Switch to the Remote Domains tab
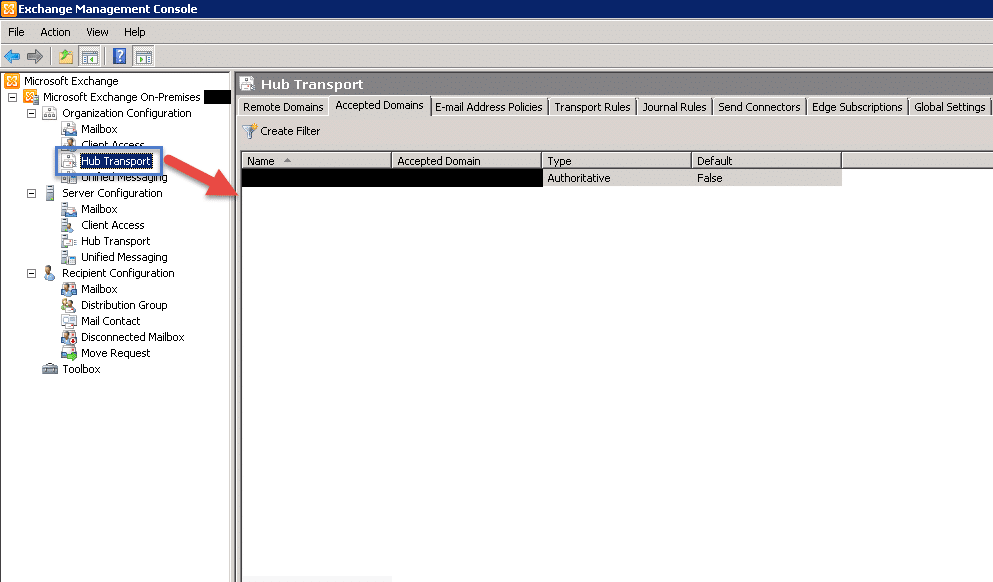 point(283,107)
